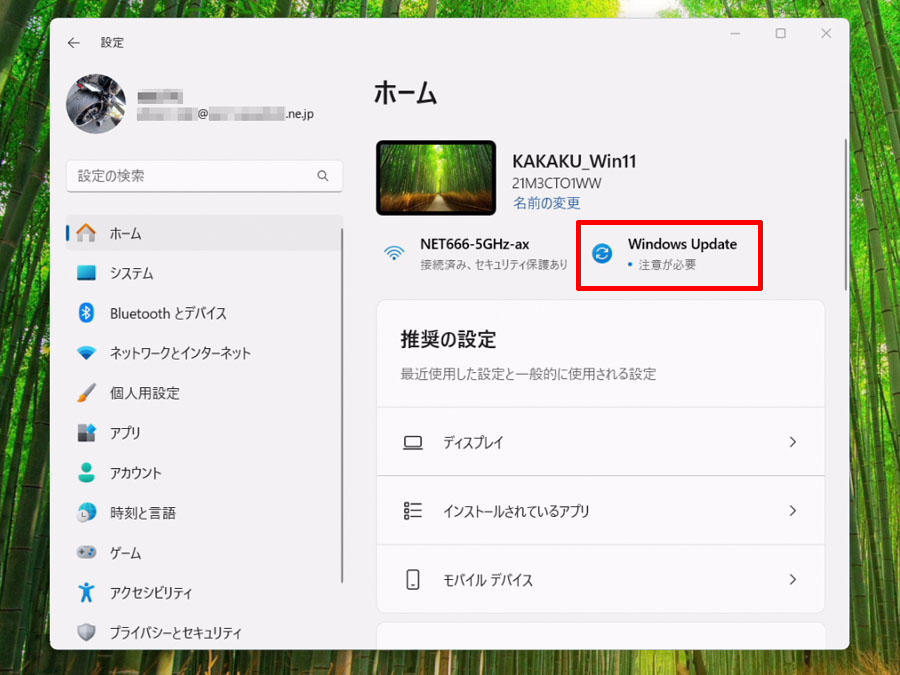Viewport: 900px width, 675px height.
Task: Click the ゲーム controller icon
Action: coord(86,552)
